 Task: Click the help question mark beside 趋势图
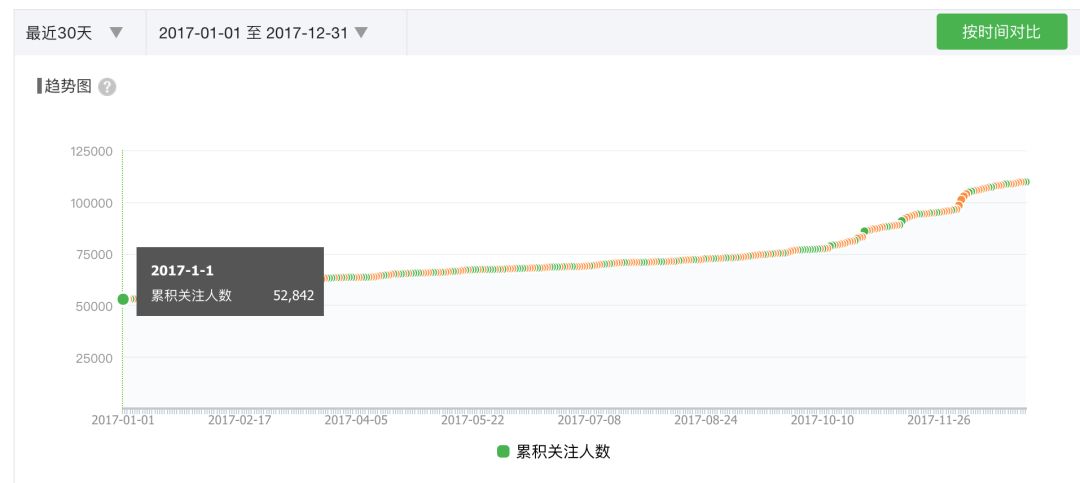coord(107,87)
